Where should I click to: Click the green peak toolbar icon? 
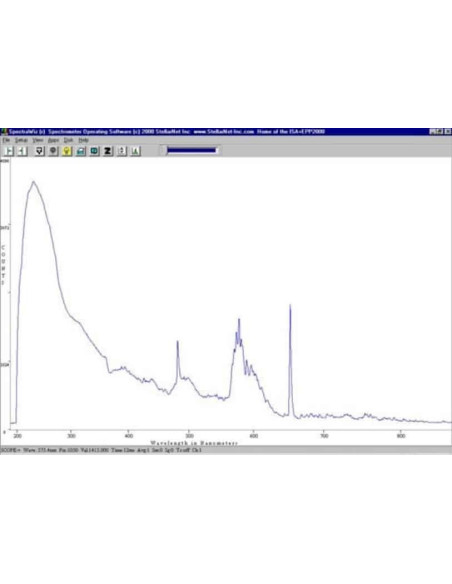[x=135, y=151]
